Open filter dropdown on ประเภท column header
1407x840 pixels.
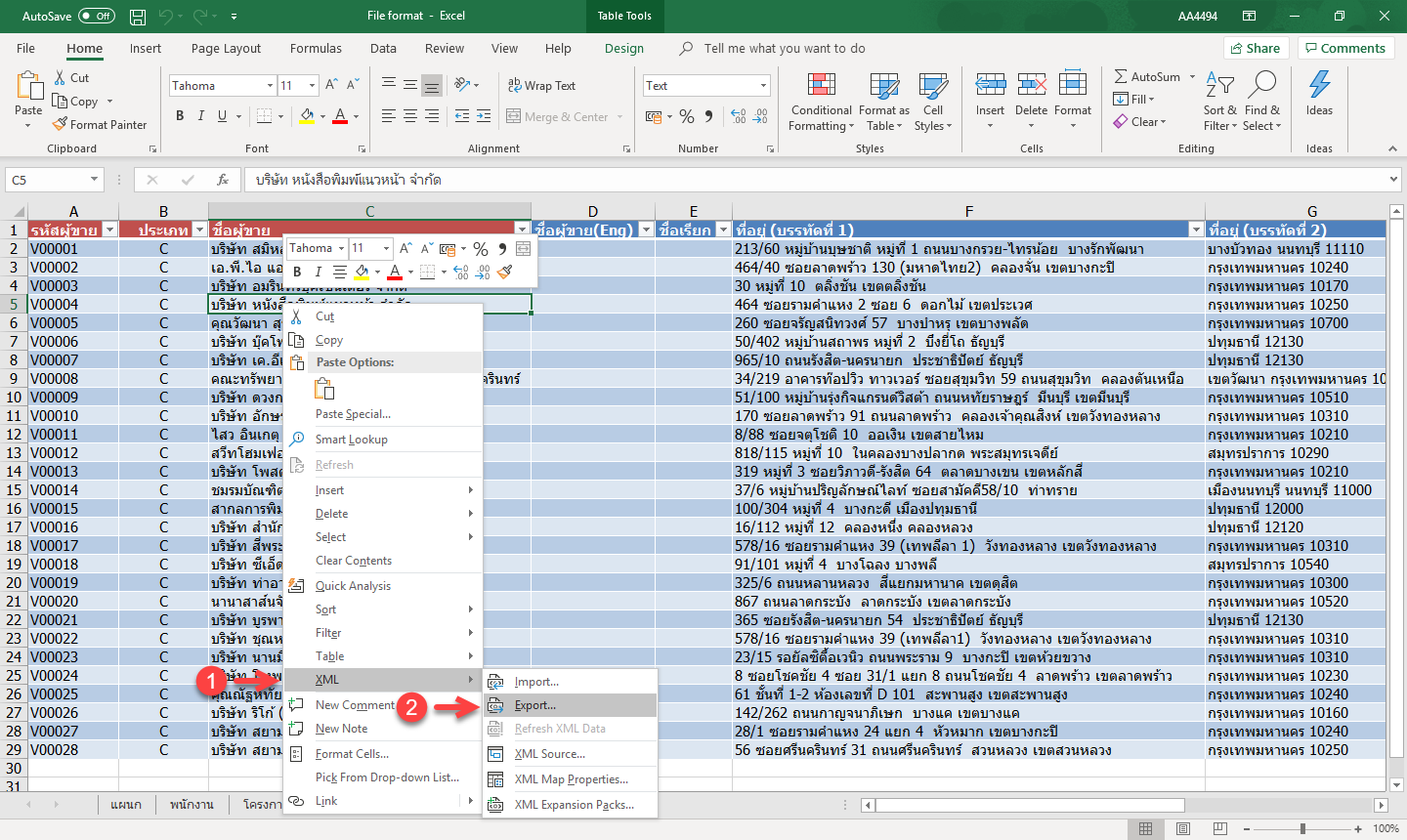pyautogui.click(x=199, y=230)
